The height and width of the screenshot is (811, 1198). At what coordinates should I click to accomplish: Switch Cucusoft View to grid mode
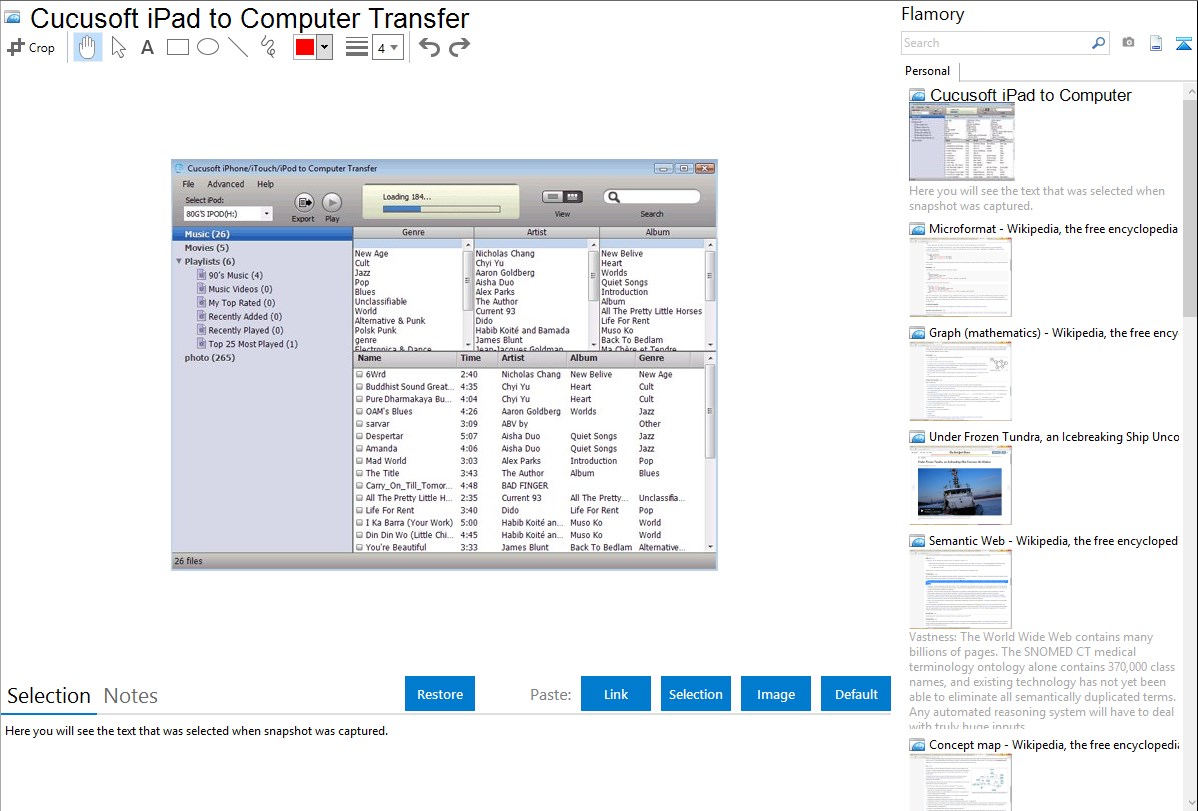tap(572, 197)
